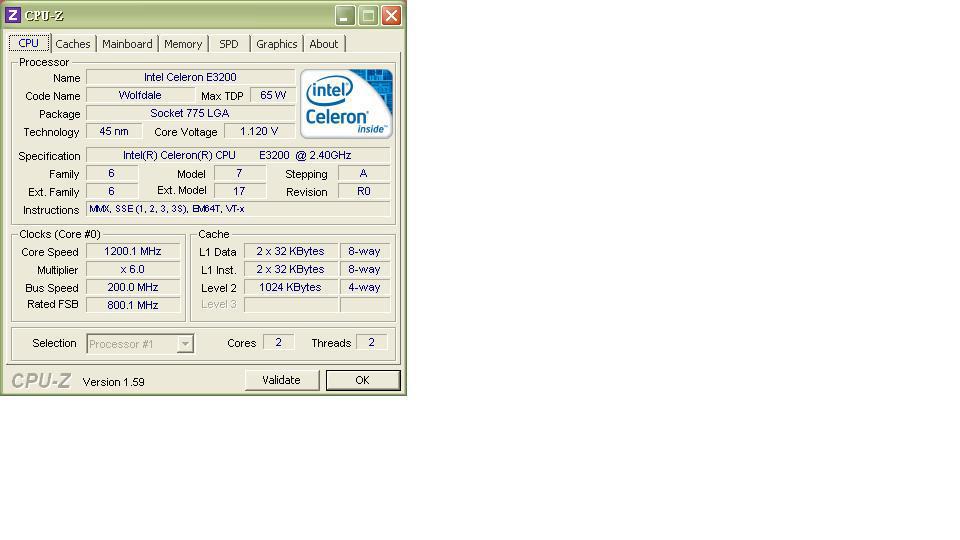Click the Instructions field MMX, SSE
The image size is (960, 540).
pyautogui.click(x=238, y=209)
